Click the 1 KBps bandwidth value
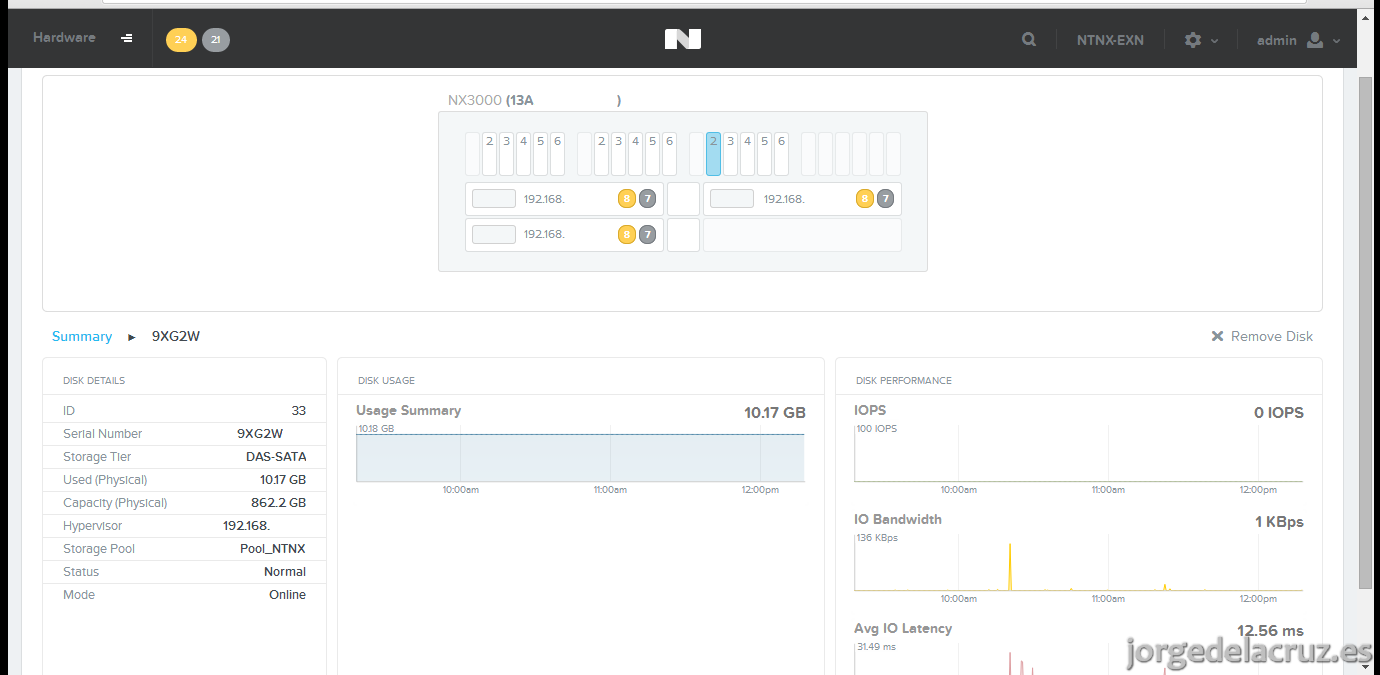Image resolution: width=1380 pixels, height=675 pixels. coord(1279,522)
